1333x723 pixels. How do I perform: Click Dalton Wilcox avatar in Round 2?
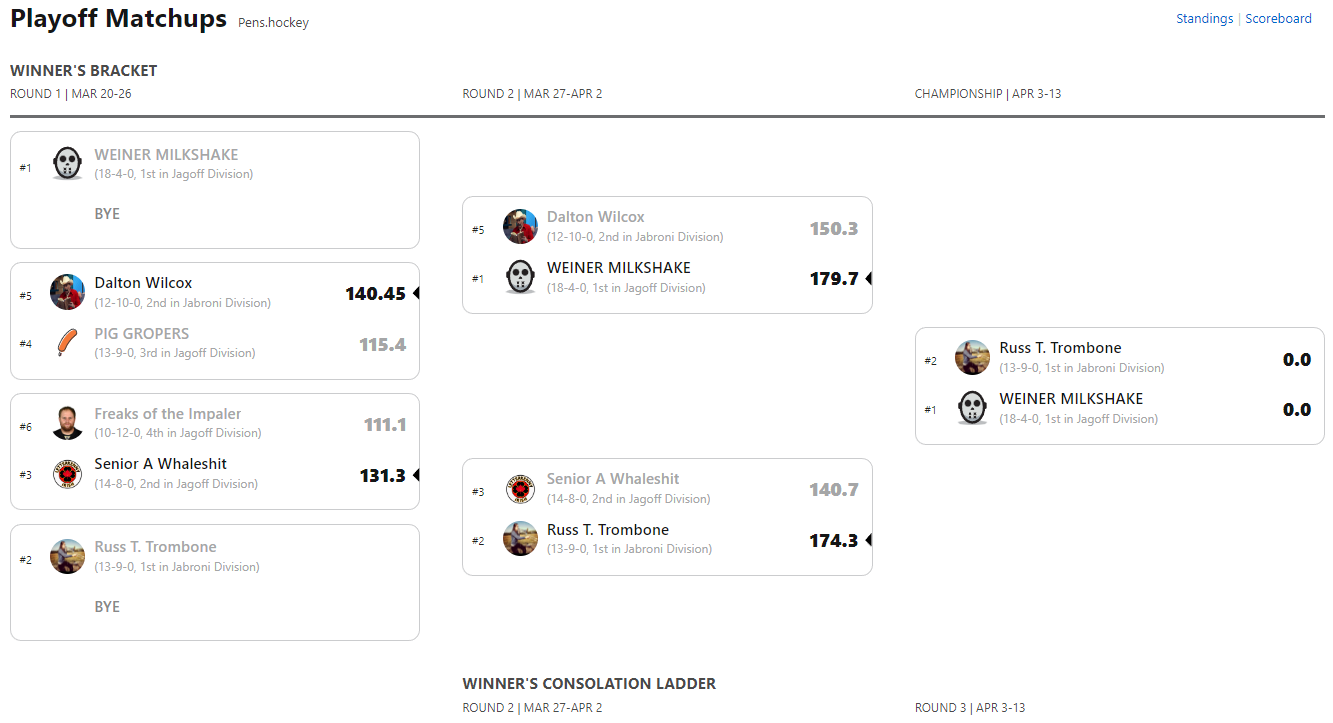[x=520, y=227]
